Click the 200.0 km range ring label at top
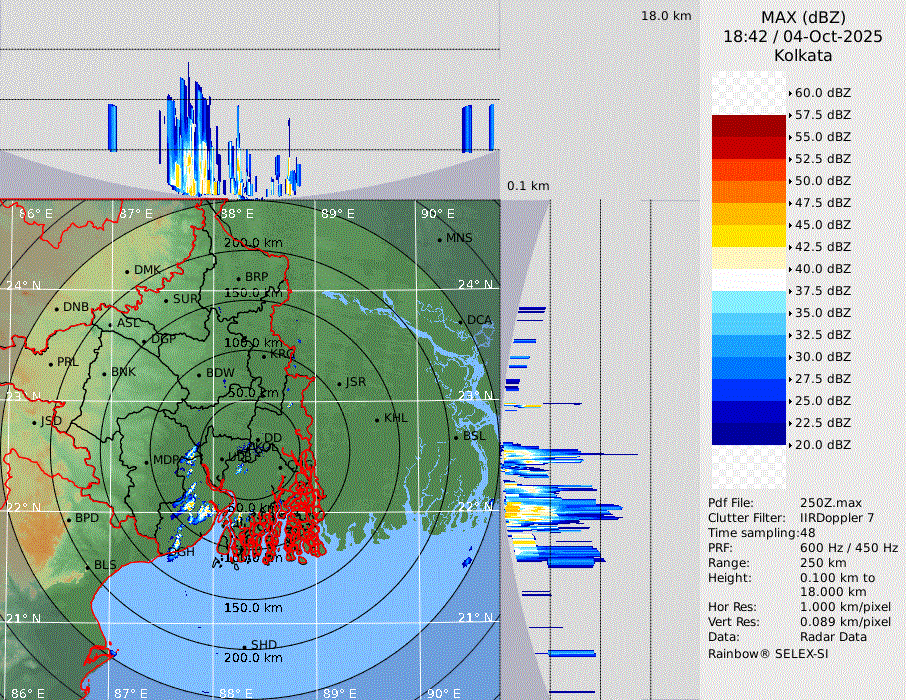The height and width of the screenshot is (700, 906). tap(251, 243)
